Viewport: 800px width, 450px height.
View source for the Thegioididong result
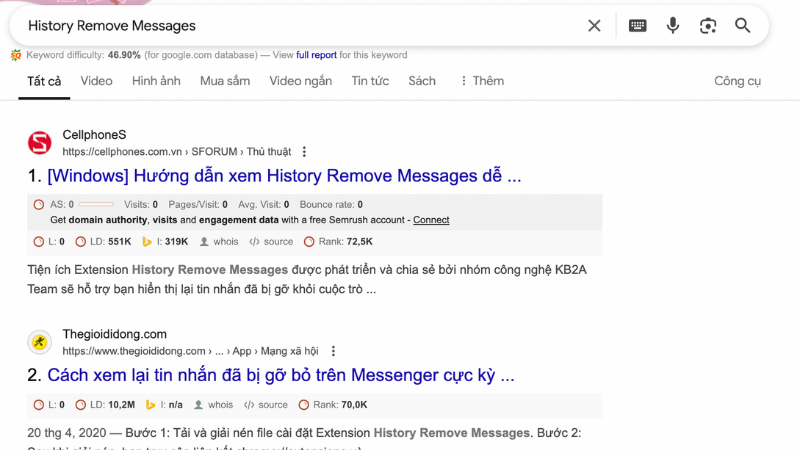point(266,405)
